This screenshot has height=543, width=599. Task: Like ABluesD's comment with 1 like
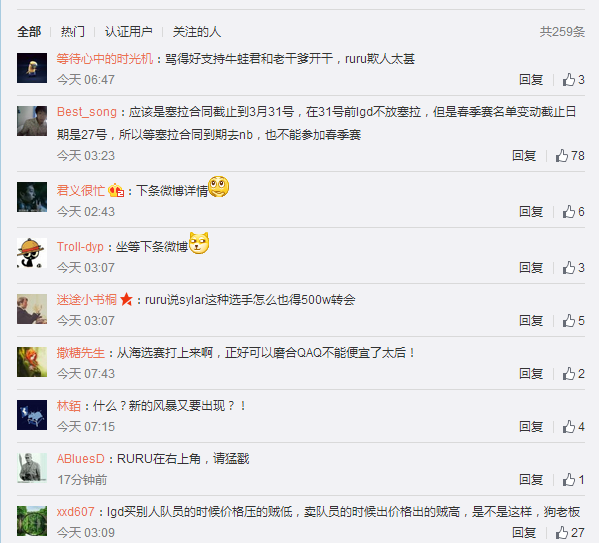pos(573,479)
